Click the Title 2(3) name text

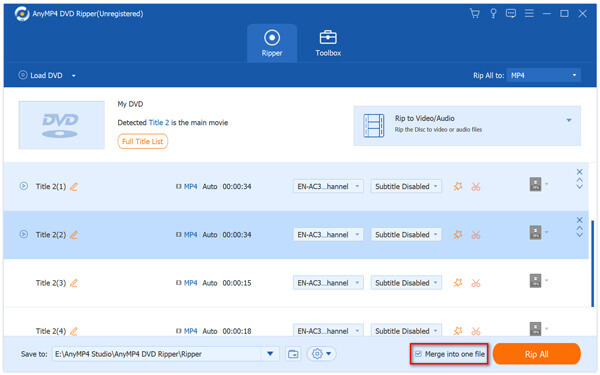(x=51, y=283)
